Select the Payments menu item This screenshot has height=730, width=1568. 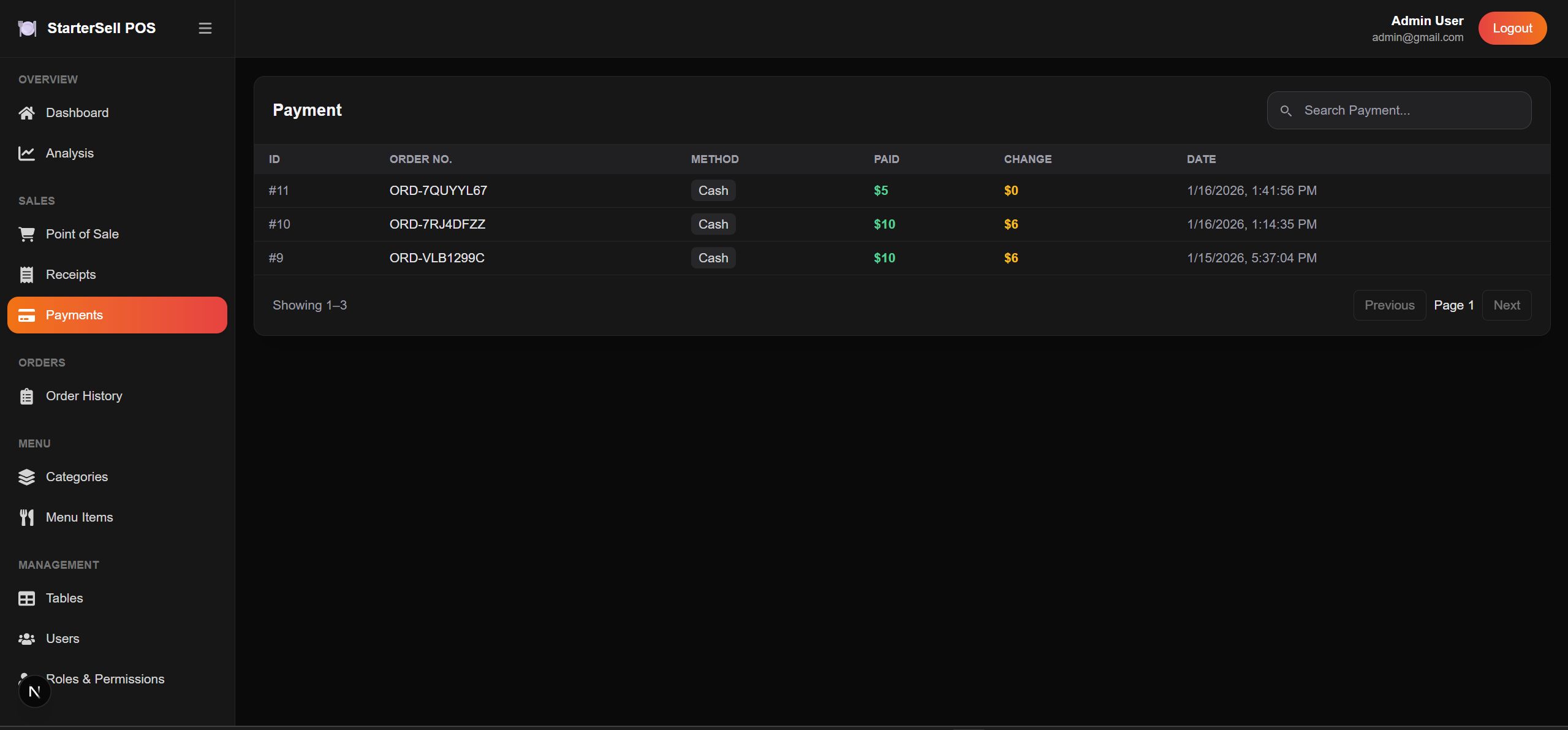117,315
